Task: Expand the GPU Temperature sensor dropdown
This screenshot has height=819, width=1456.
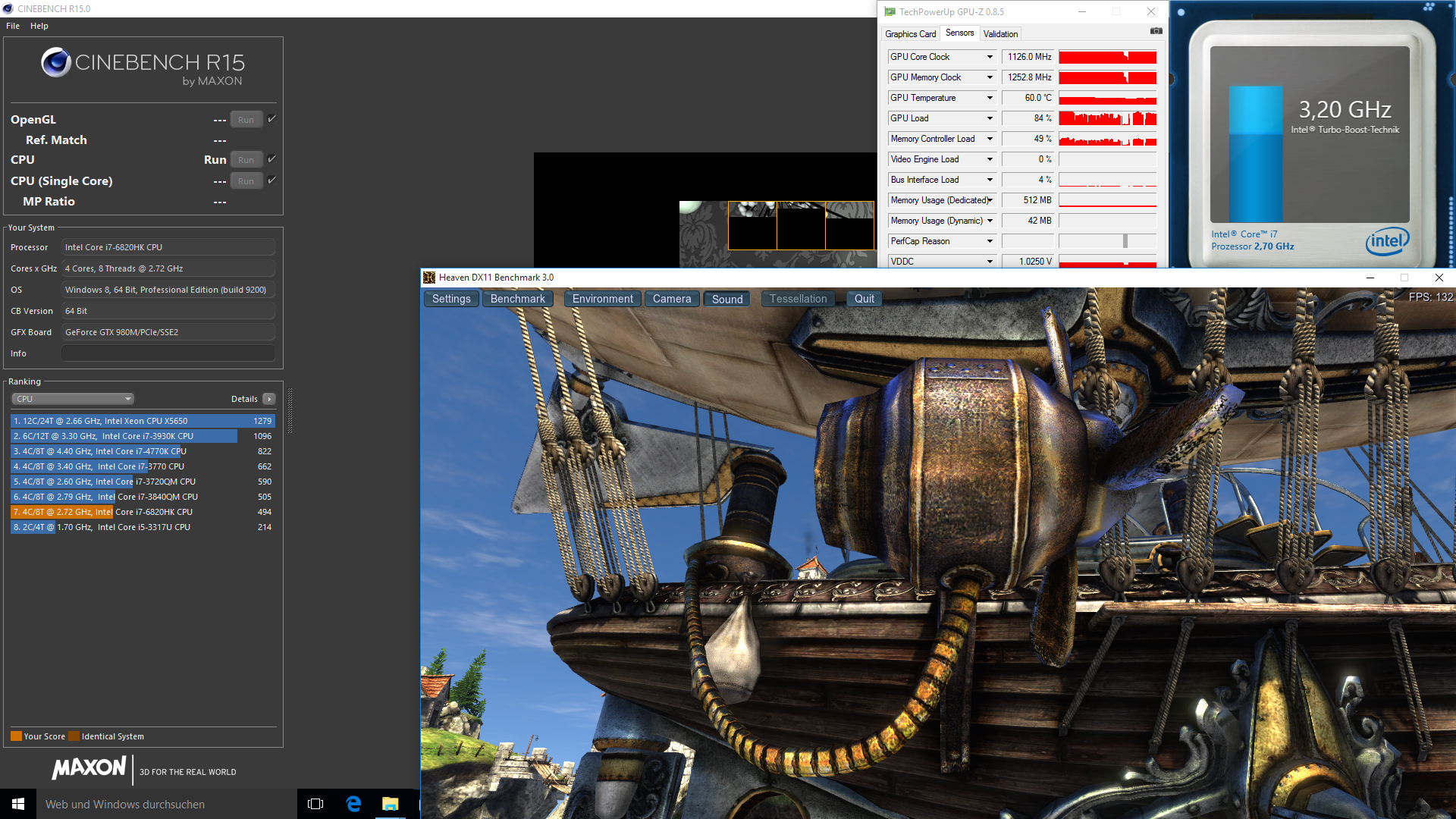Action: (990, 98)
